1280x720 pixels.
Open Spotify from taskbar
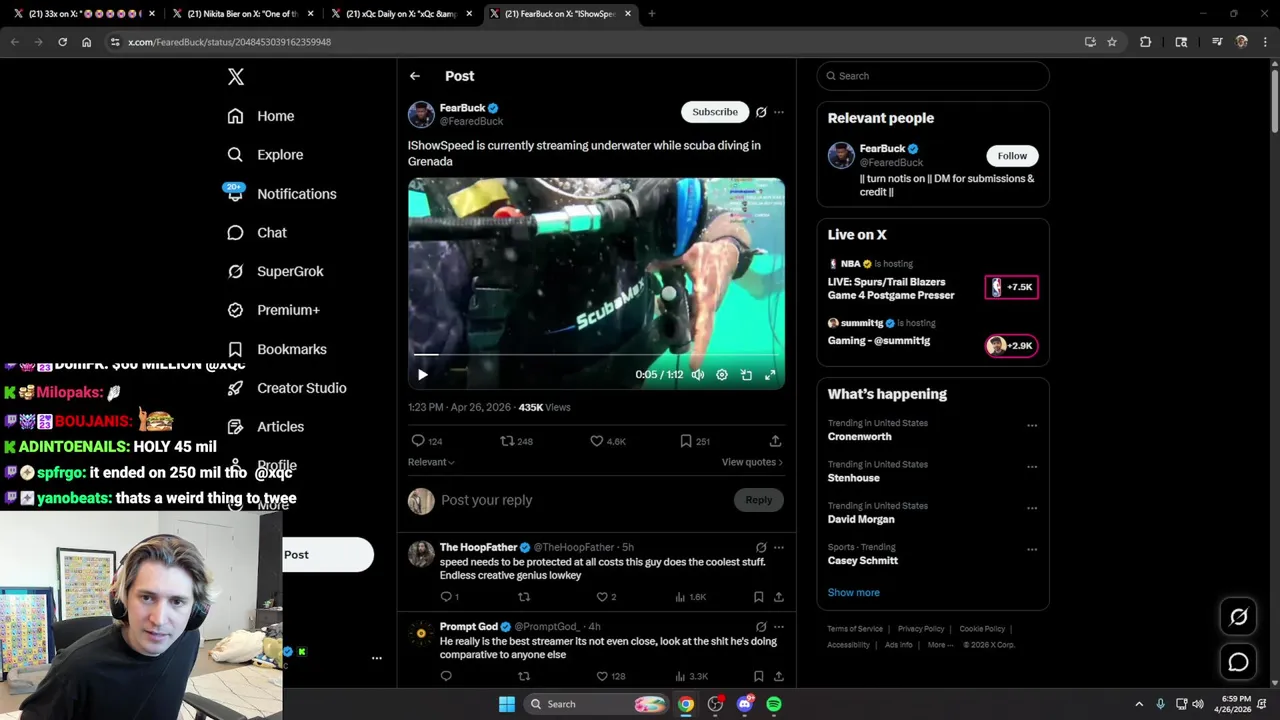pos(774,704)
